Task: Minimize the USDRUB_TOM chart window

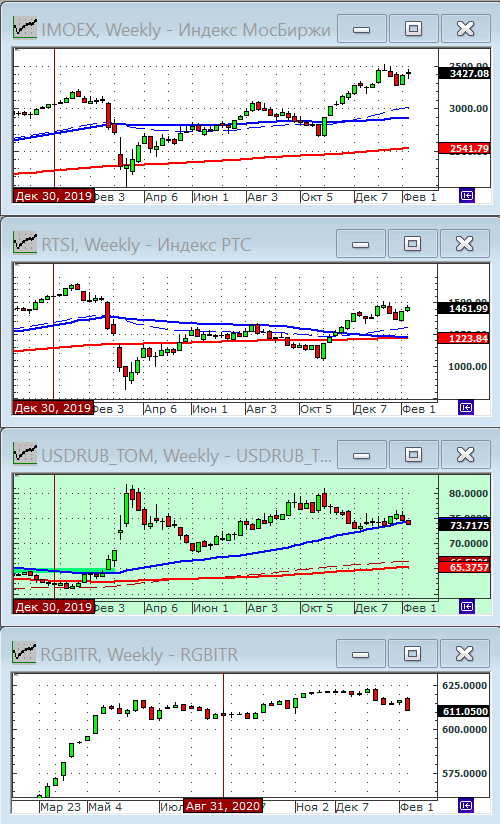Action: coord(362,455)
